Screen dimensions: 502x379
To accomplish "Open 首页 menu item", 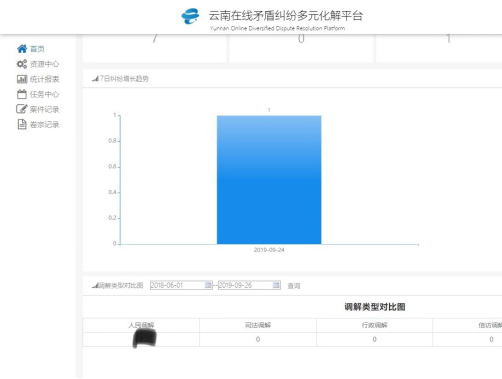I will click(37, 49).
